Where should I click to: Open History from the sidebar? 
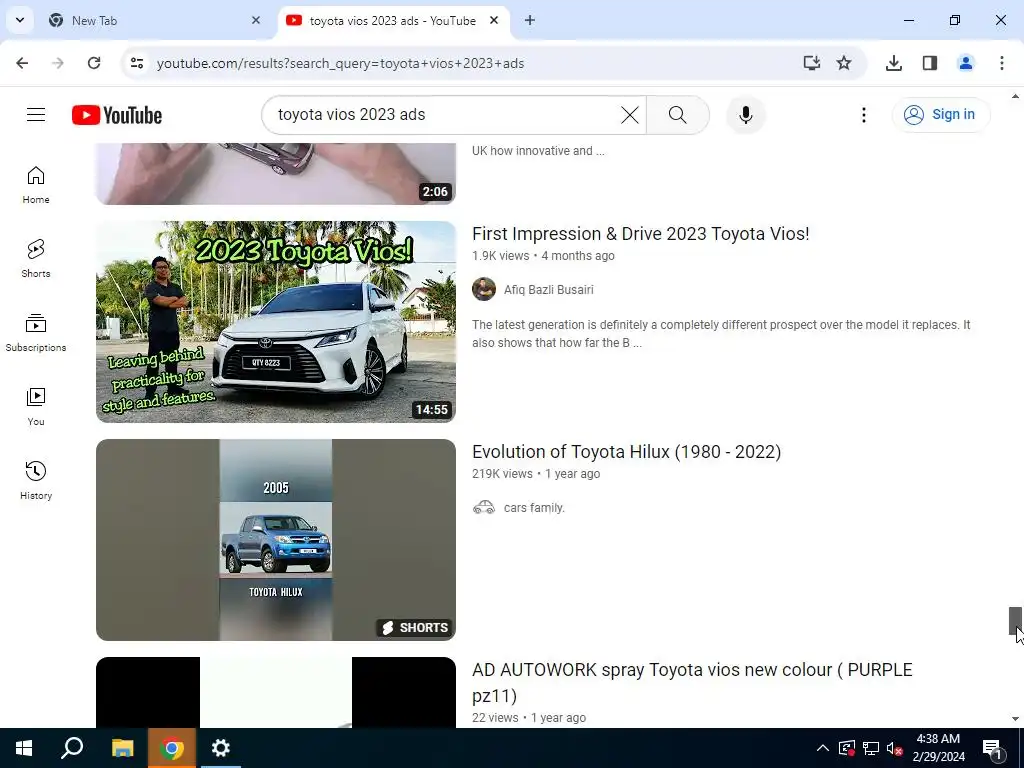point(36,480)
